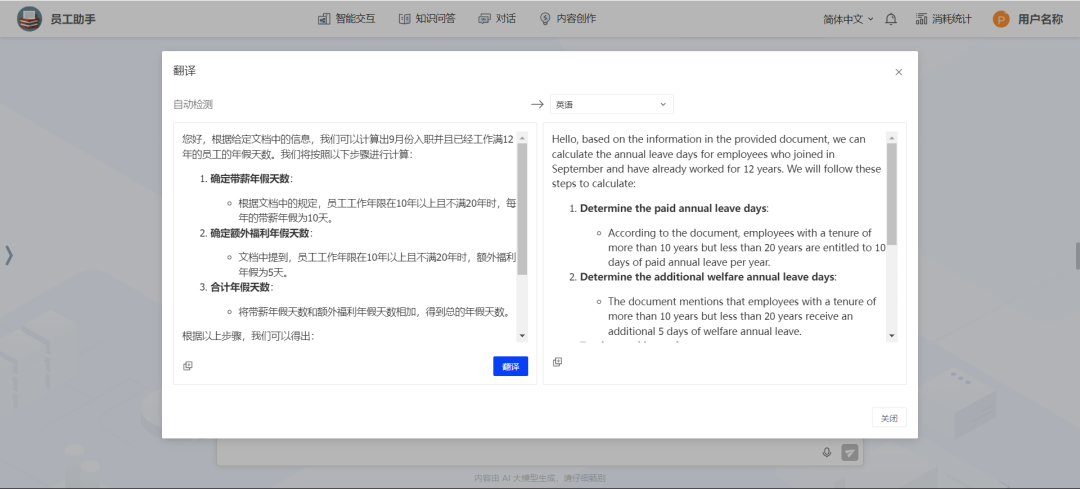The height and width of the screenshot is (489, 1080).
Task: Close the 翻译 dialog with X
Action: (898, 72)
